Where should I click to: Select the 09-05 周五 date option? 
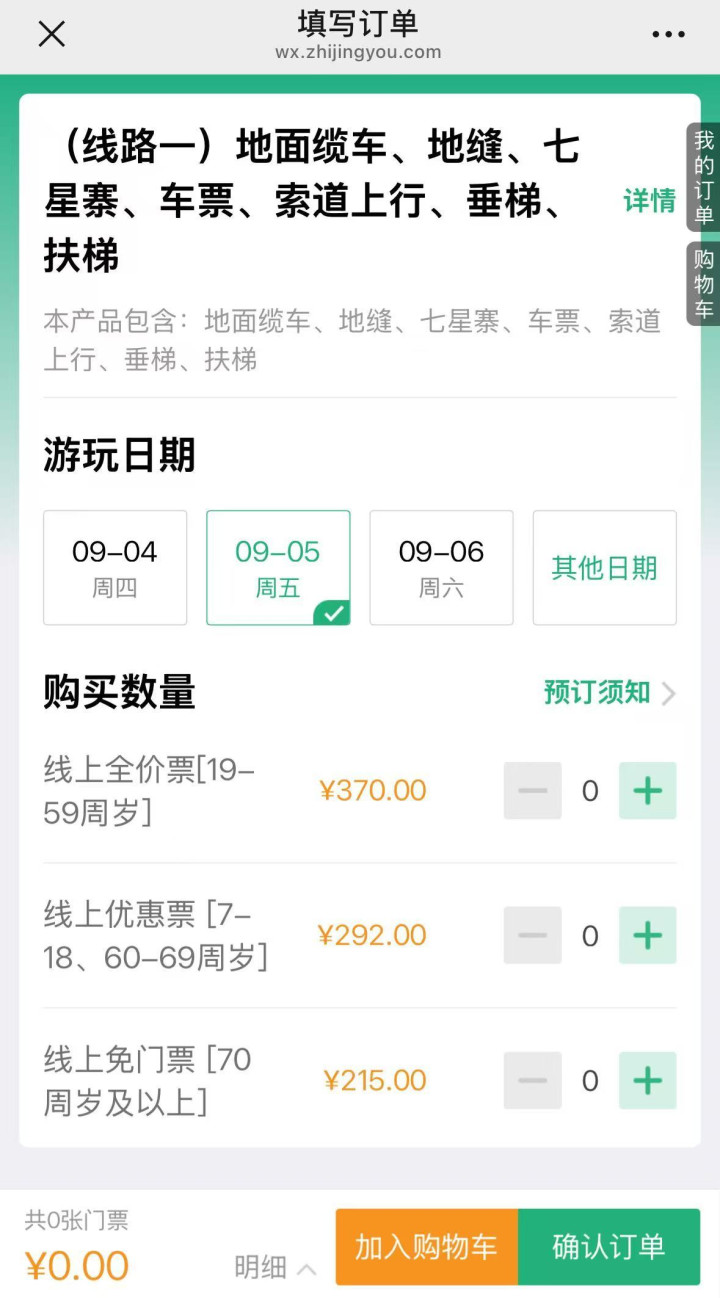[x=278, y=568]
